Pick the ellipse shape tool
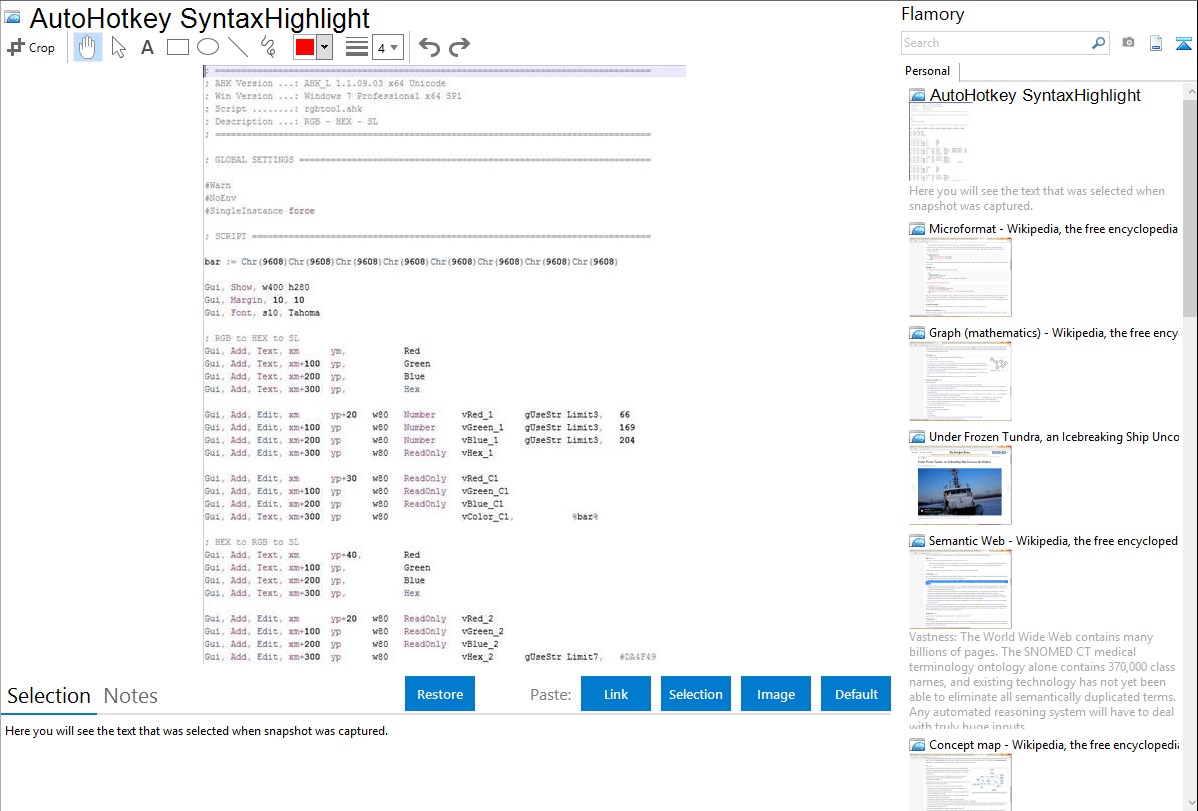This screenshot has width=1198, height=811. click(208, 47)
